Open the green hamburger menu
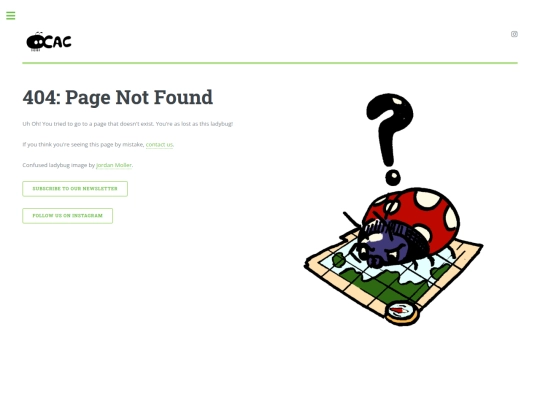The image size is (540, 405). pyautogui.click(x=11, y=16)
